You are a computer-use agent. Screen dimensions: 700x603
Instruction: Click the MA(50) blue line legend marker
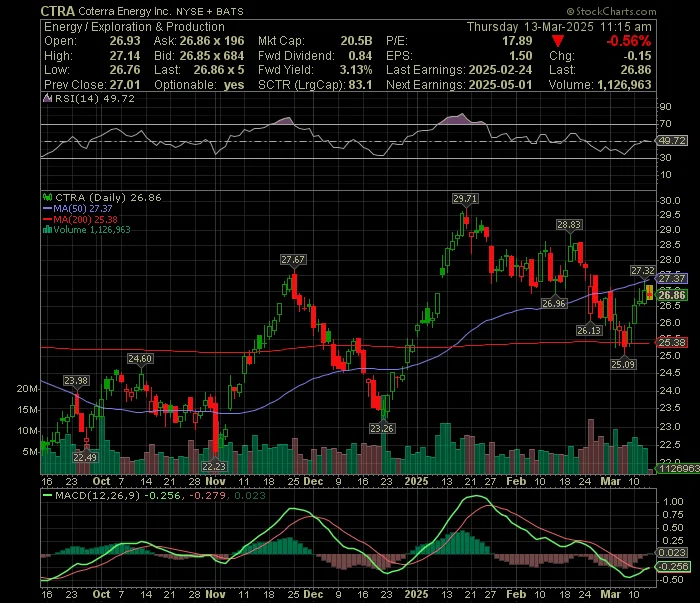[x=47, y=208]
